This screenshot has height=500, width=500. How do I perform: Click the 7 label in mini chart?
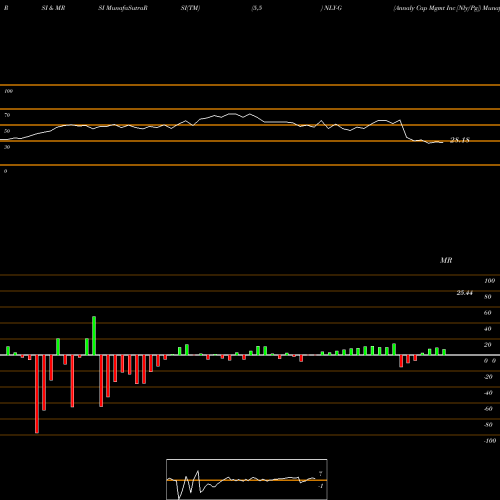pos(321,473)
